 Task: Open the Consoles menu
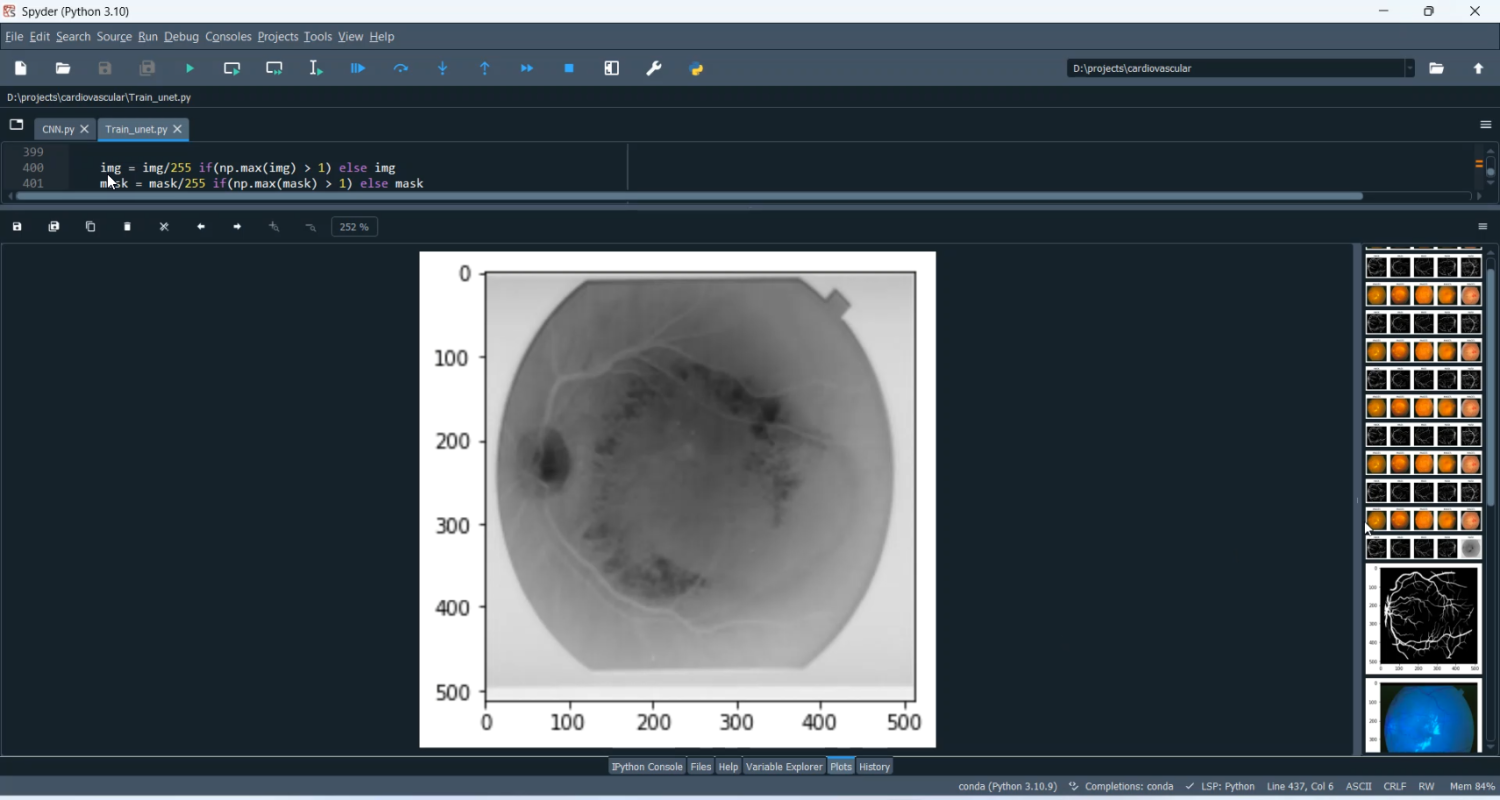(228, 37)
